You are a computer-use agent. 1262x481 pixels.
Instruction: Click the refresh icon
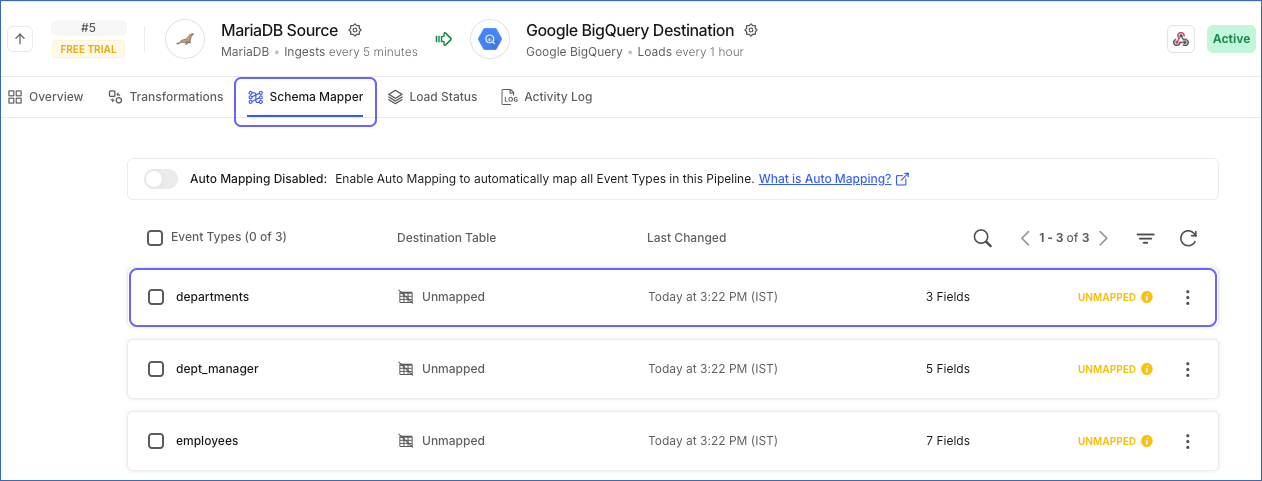pos(1188,238)
